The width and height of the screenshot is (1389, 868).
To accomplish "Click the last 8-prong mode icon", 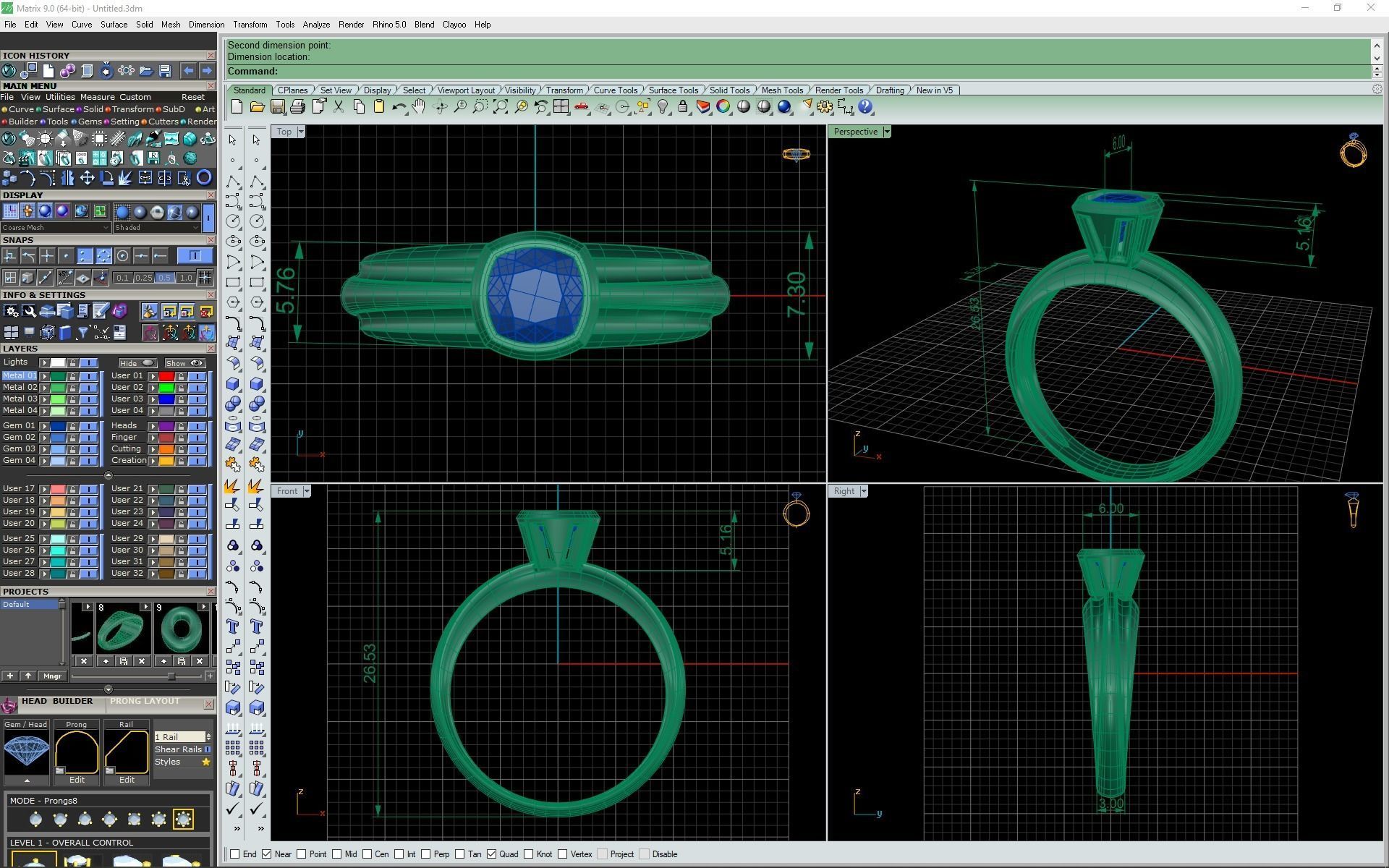I will (183, 820).
